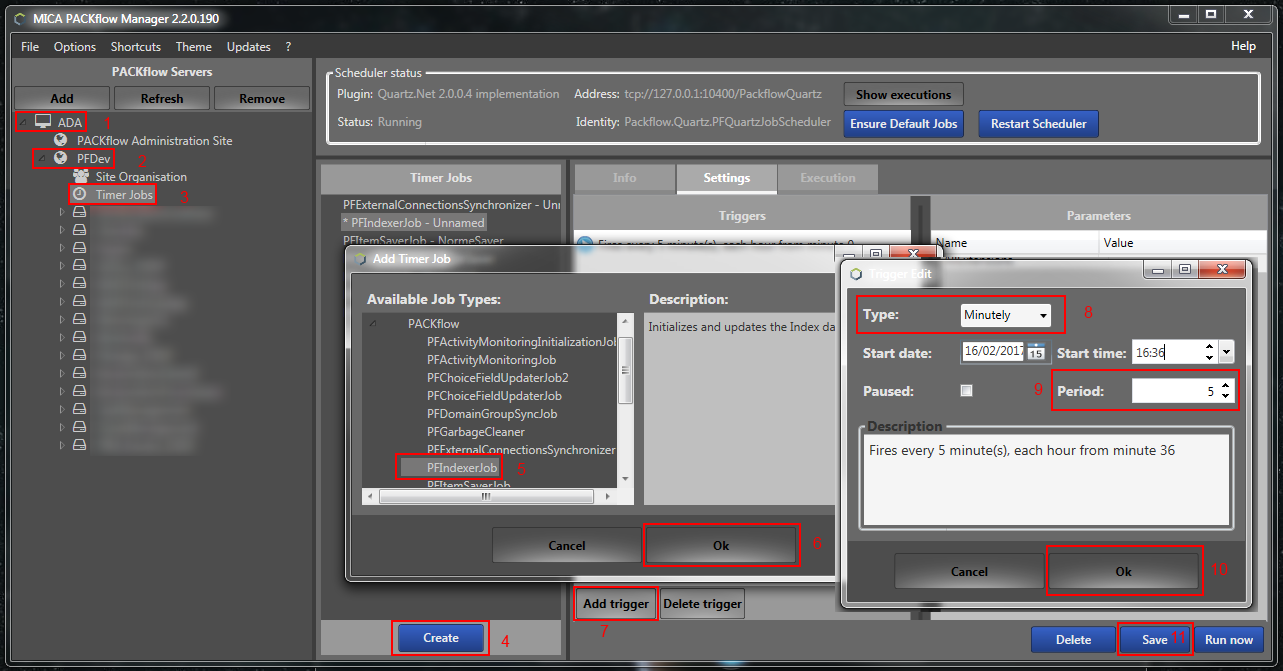Click the Add trigger button

pos(617,604)
